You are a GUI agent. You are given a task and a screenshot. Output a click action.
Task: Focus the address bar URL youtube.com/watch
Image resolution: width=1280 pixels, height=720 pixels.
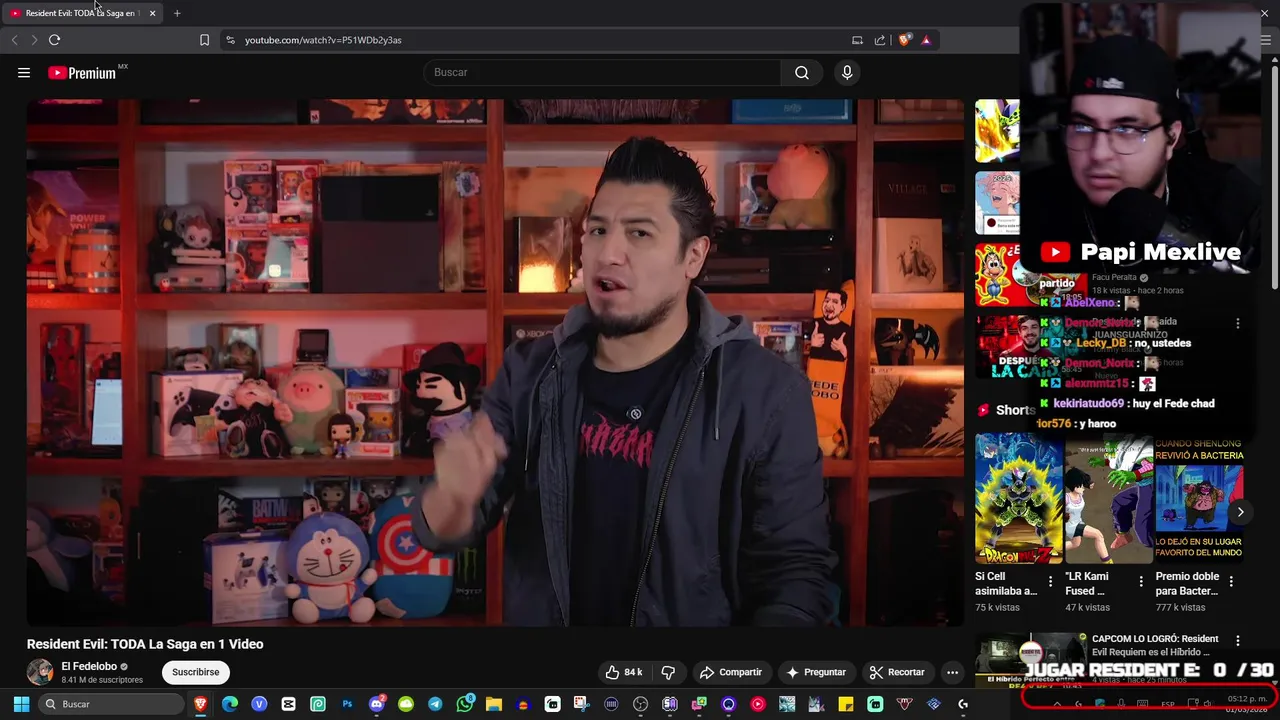(x=323, y=40)
